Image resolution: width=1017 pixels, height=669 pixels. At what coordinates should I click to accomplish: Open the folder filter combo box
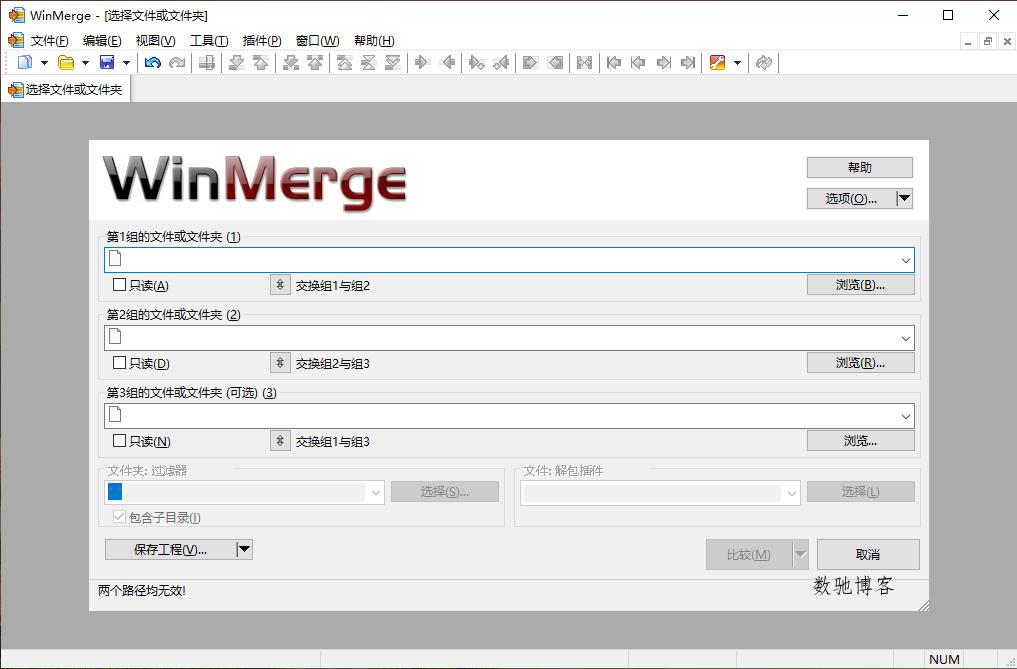tap(245, 493)
